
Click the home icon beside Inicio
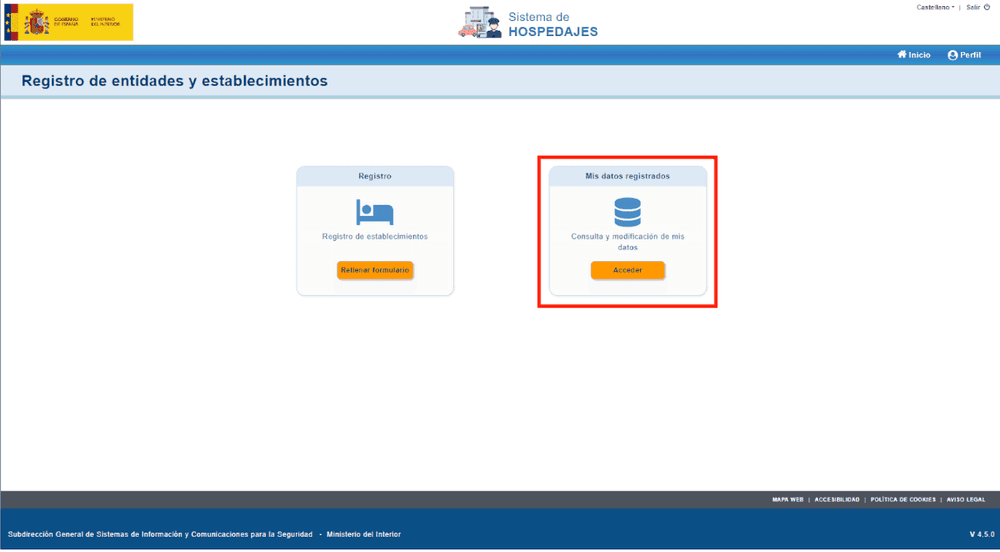pos(902,55)
